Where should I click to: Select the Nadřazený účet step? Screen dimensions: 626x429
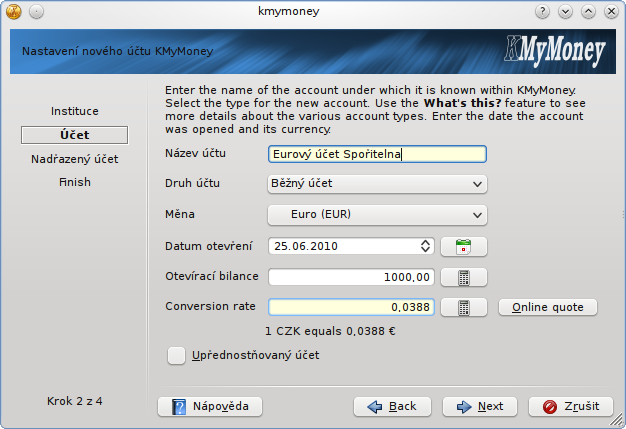(x=75, y=159)
